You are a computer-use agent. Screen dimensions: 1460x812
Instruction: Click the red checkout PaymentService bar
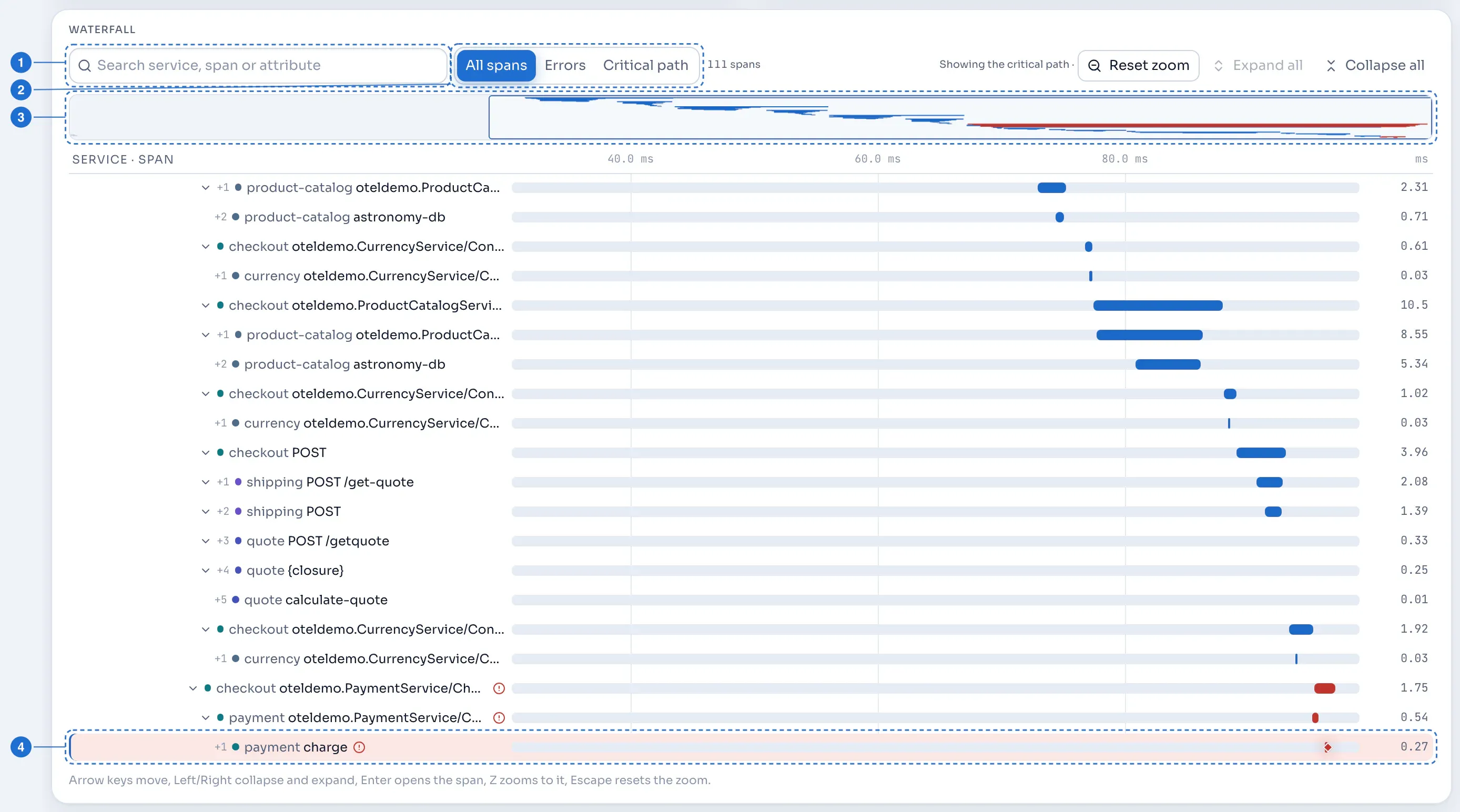pyautogui.click(x=1324, y=688)
